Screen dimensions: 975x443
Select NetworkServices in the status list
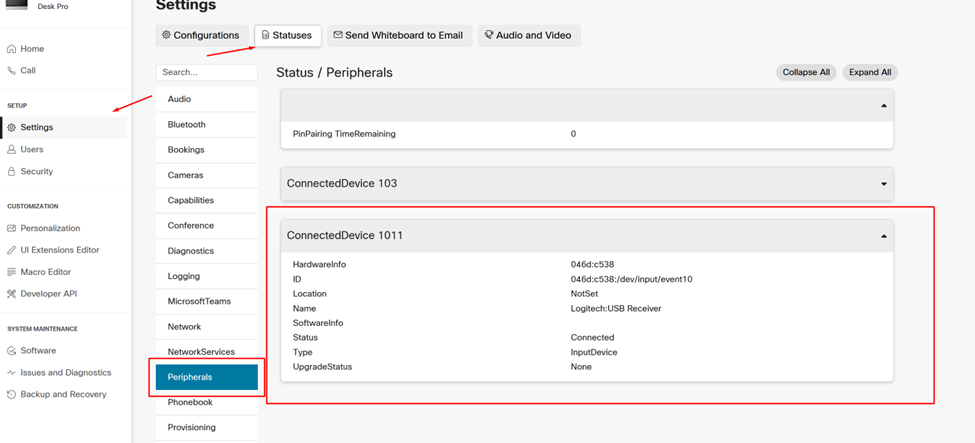pyautogui.click(x=201, y=352)
